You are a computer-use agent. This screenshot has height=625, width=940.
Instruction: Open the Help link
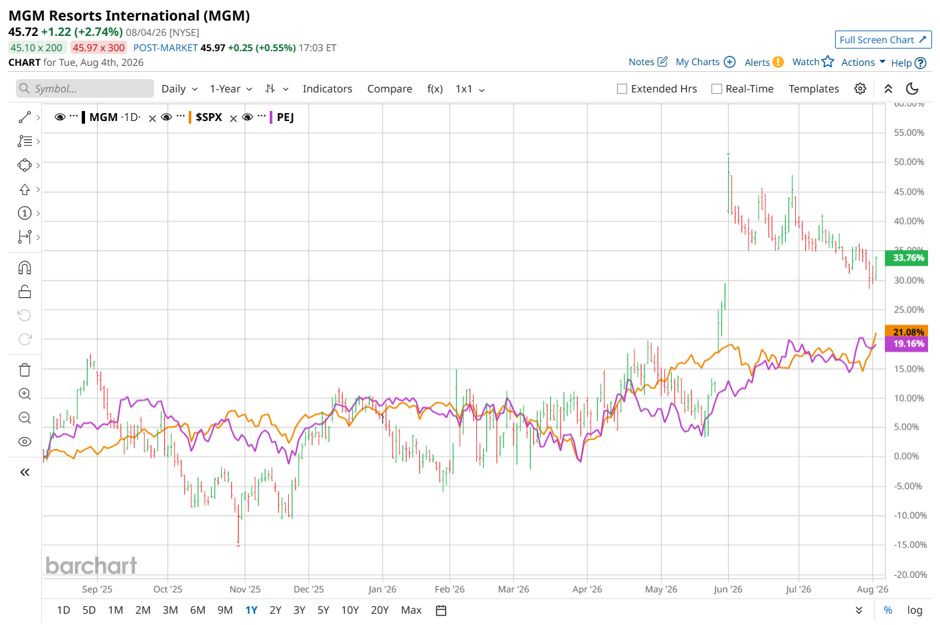pos(909,62)
